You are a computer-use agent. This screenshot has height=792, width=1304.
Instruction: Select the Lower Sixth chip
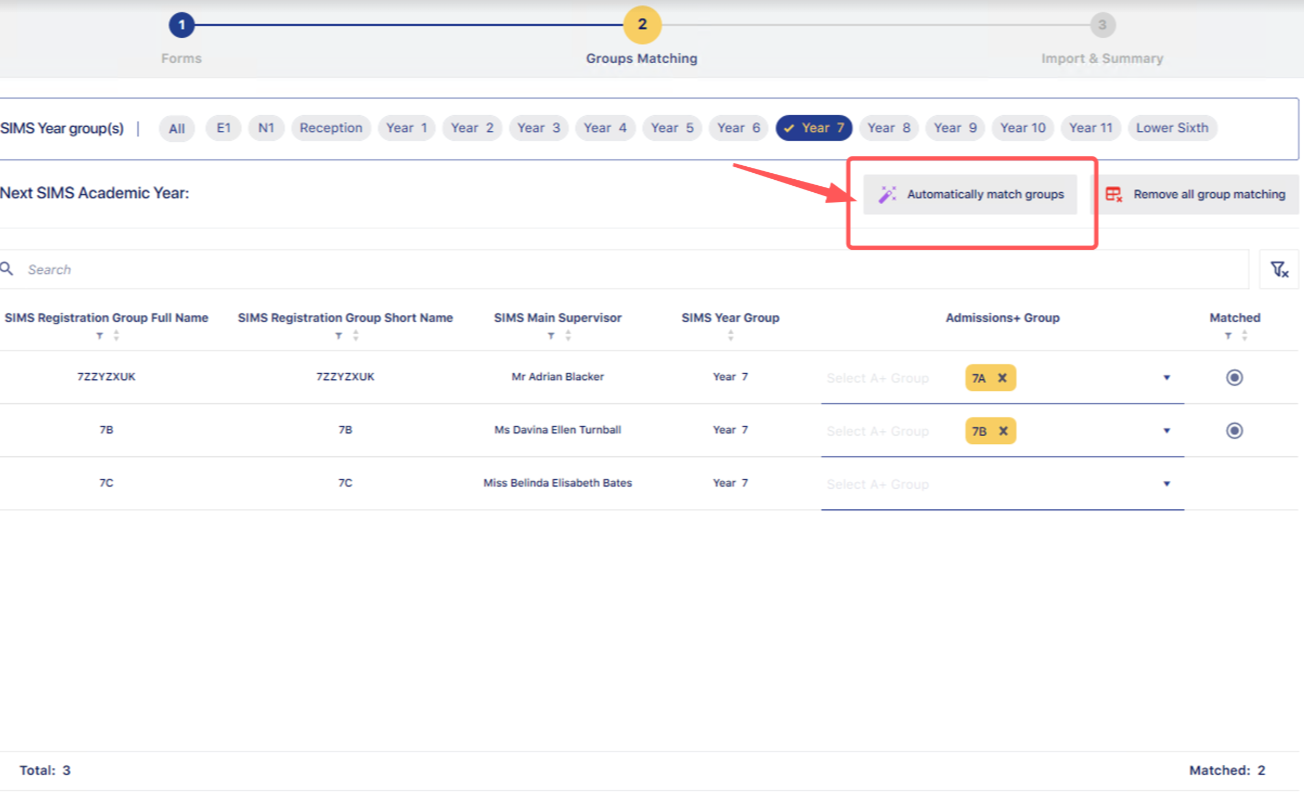tap(1172, 128)
